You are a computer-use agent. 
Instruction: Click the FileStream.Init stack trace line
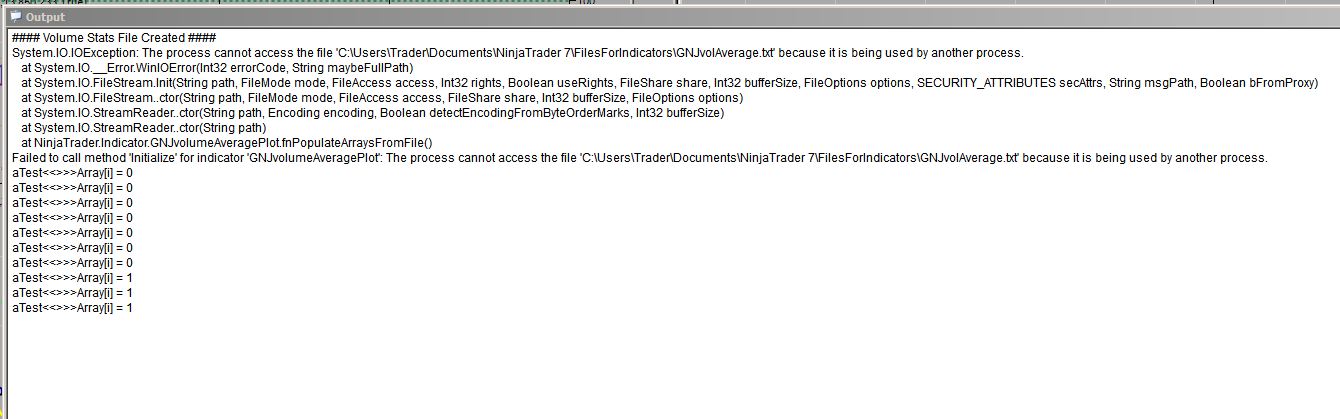coord(670,83)
